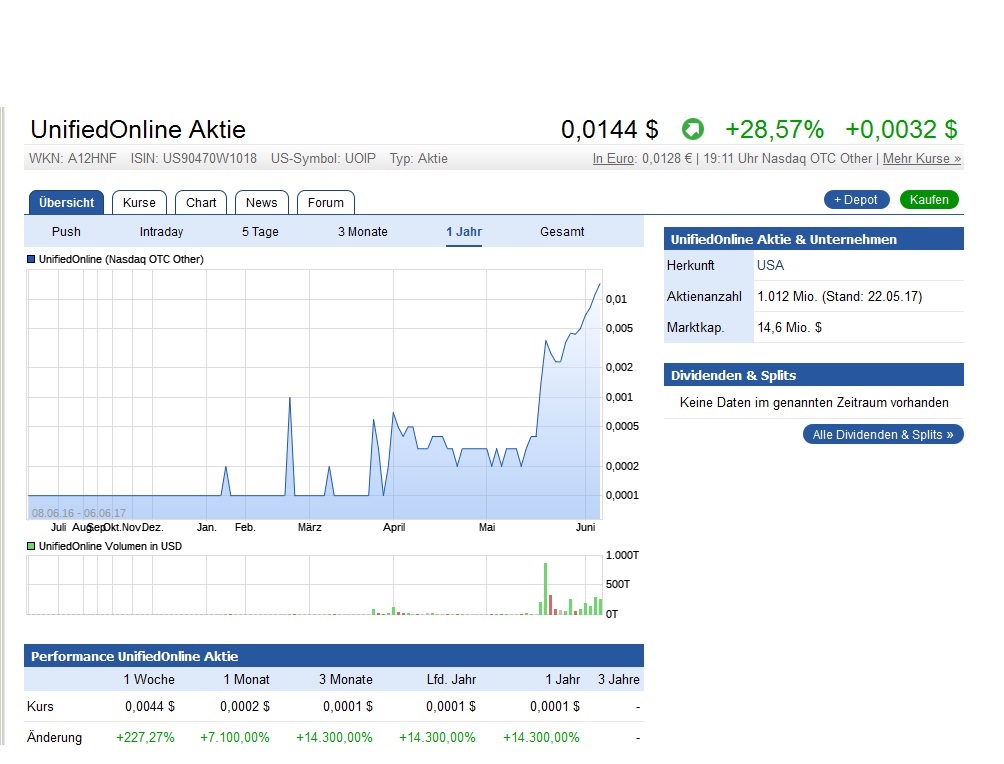Switch chart to 5 Tage
Viewport: 1004px width, 764px height.
(260, 232)
